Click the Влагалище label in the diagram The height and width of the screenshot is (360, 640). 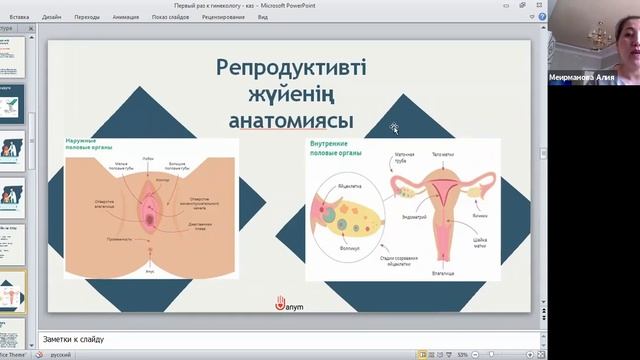pyautogui.click(x=443, y=273)
